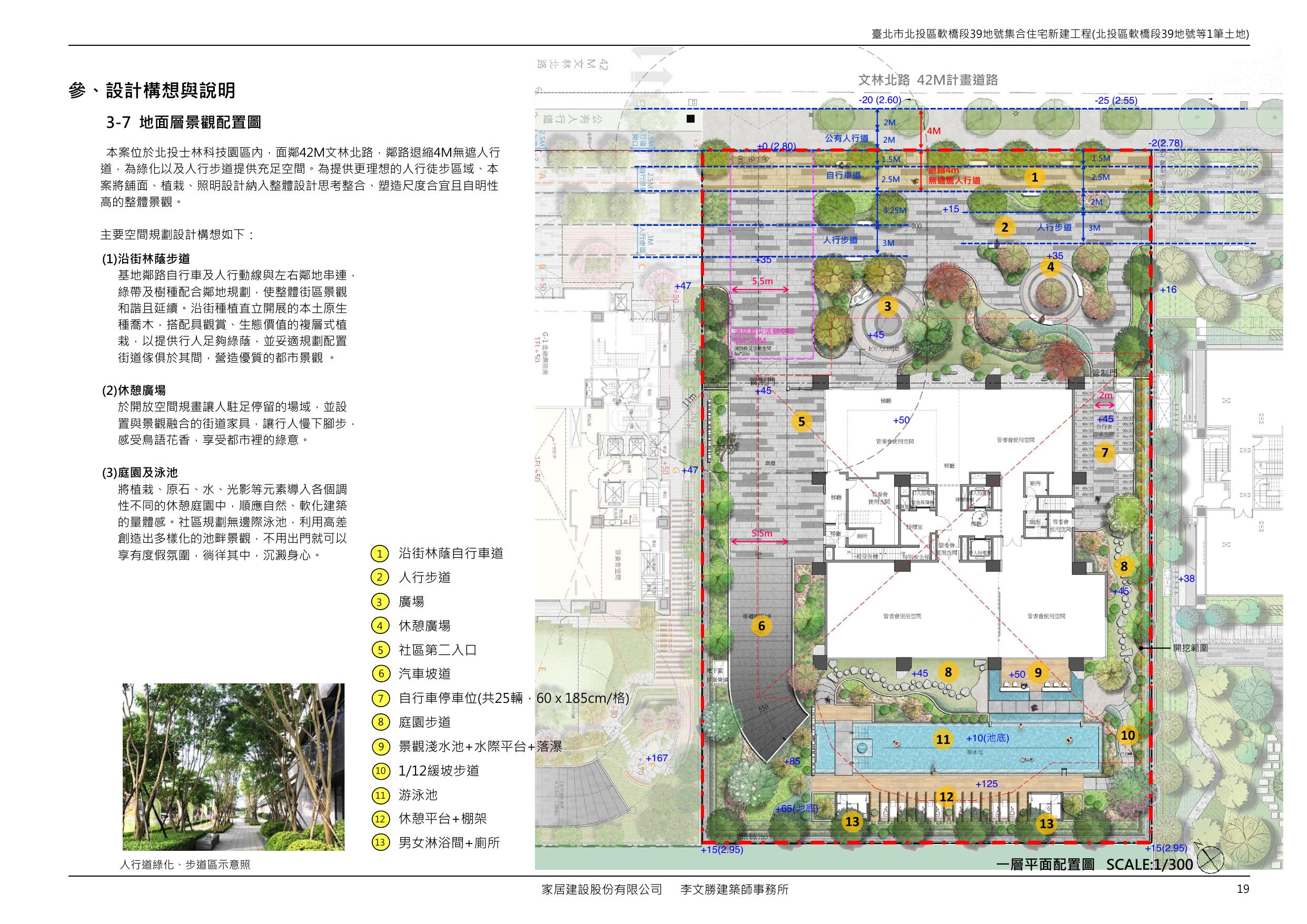Click the 汽車坡道 legend label
This screenshot has height=924, width=1307.
click(424, 673)
